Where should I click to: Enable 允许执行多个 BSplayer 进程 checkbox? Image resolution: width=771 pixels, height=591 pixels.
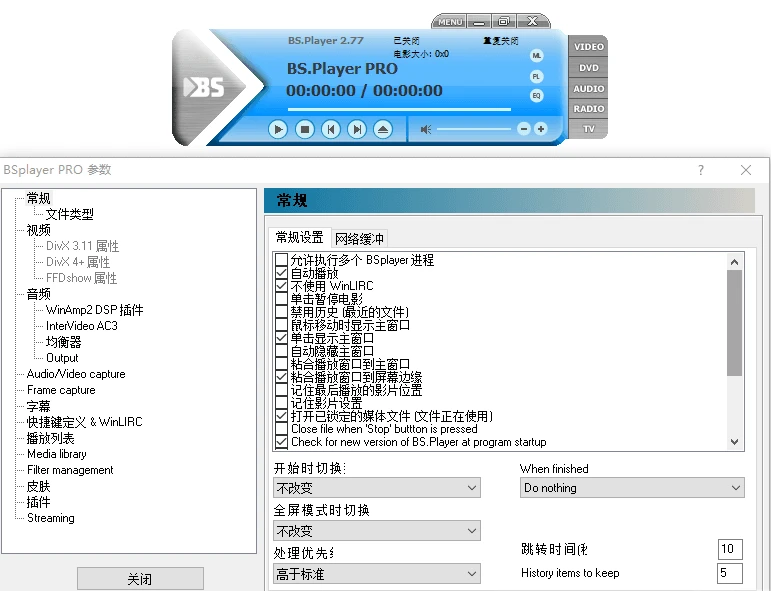(x=281, y=260)
